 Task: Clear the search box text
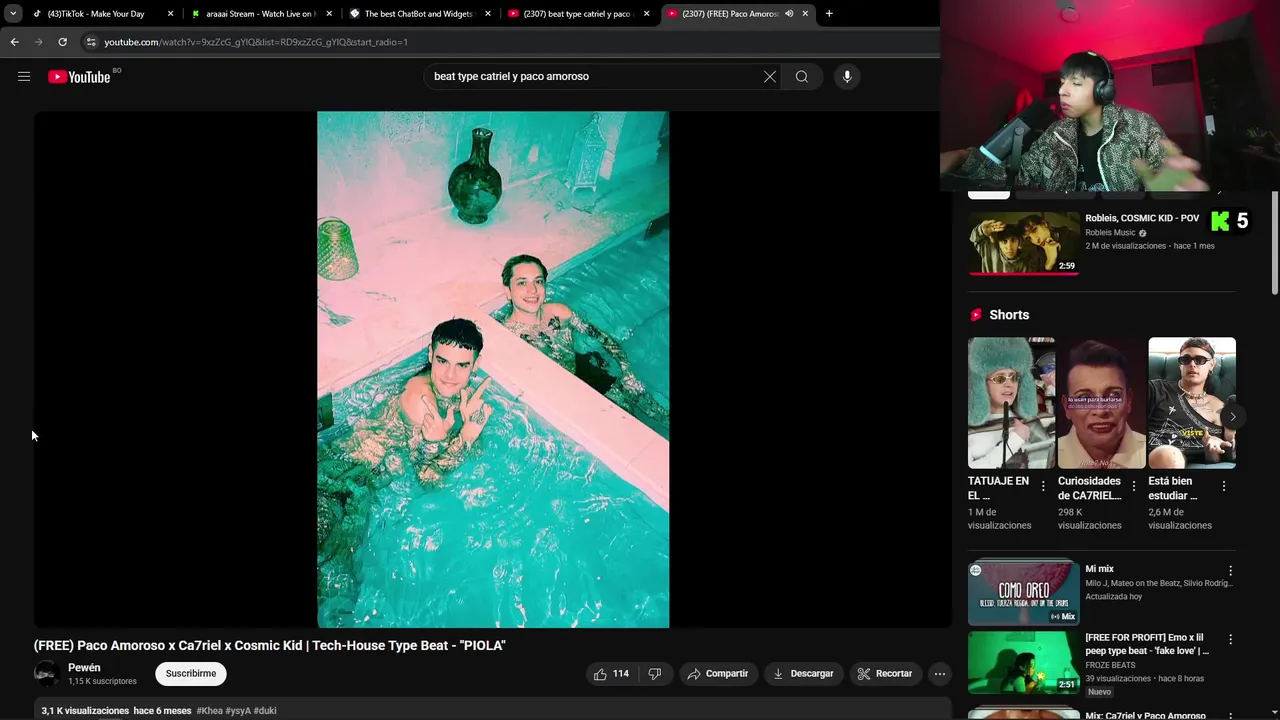coord(770,76)
